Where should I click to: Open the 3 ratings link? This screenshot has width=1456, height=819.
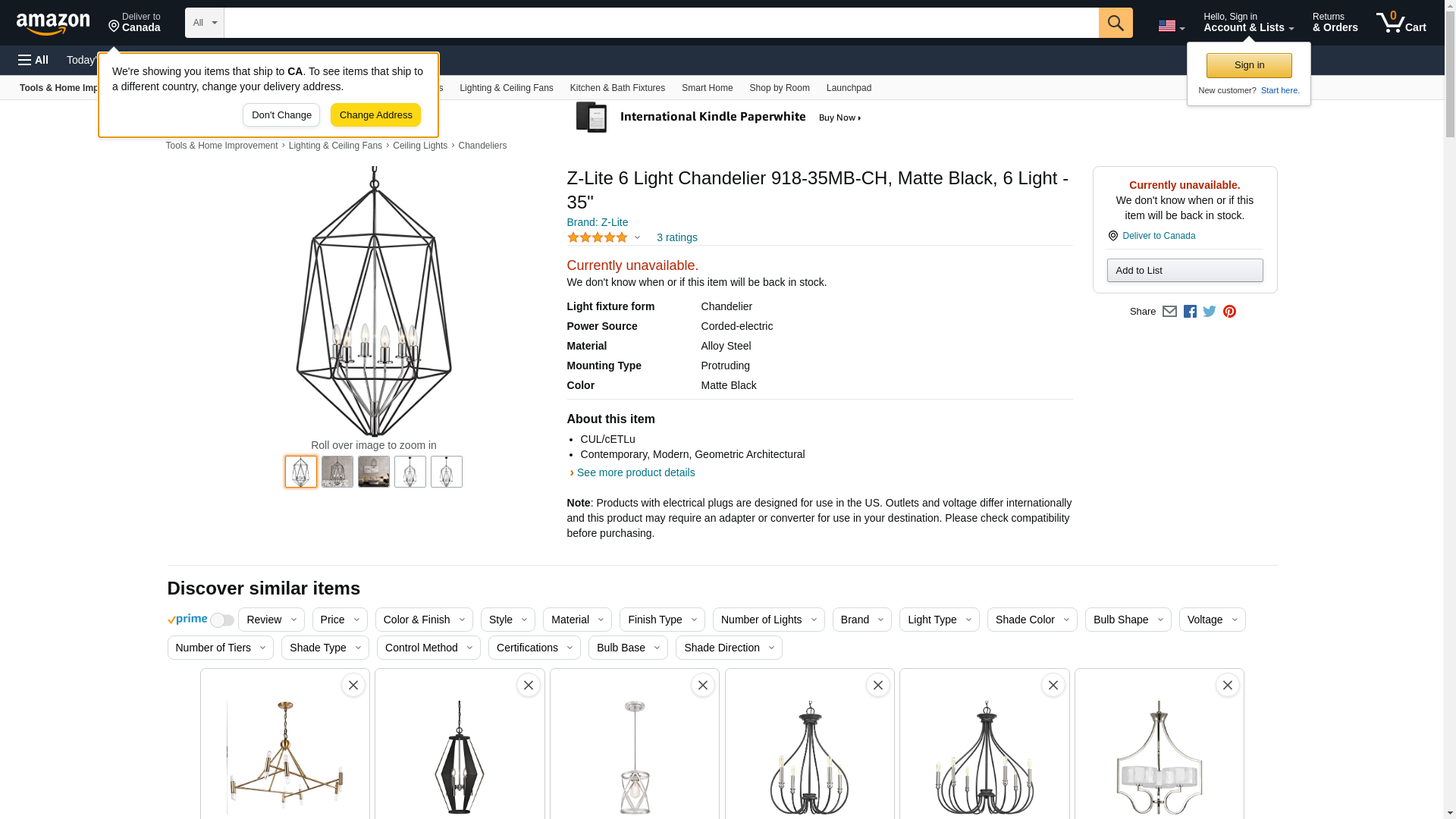(x=676, y=237)
